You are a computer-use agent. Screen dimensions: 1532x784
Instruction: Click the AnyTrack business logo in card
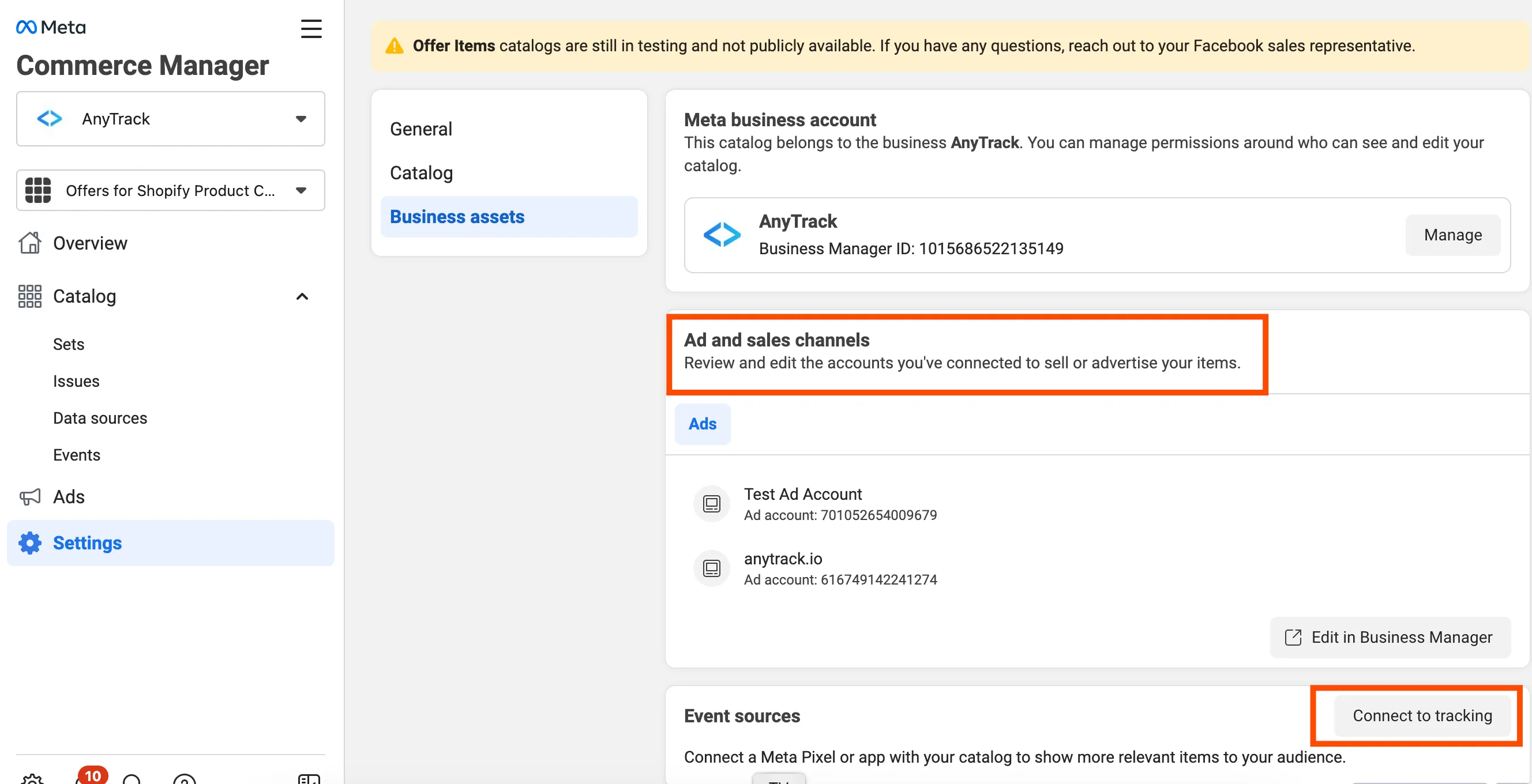pyautogui.click(x=722, y=235)
